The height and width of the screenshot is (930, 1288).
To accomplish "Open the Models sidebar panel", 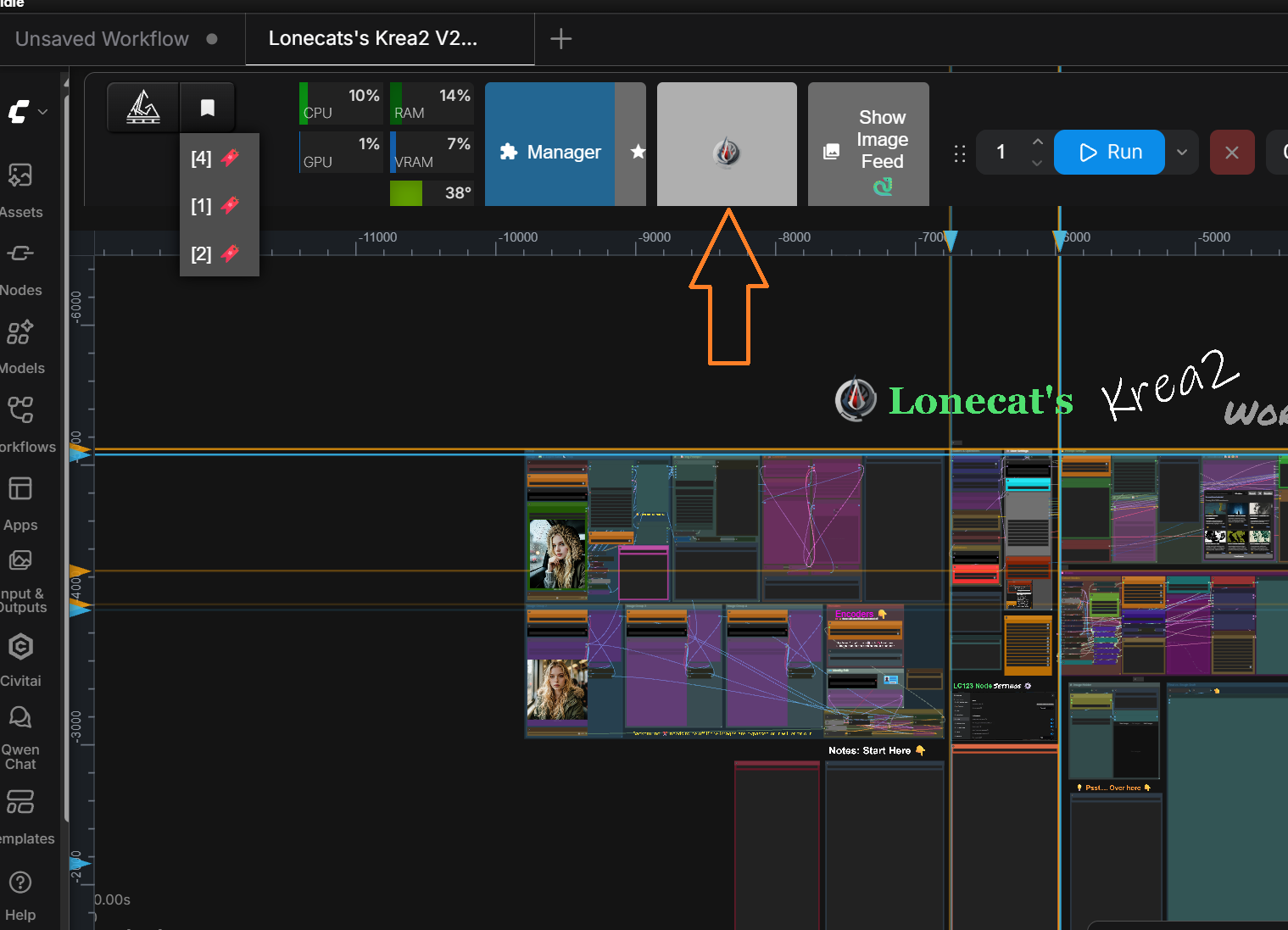I will (x=21, y=347).
